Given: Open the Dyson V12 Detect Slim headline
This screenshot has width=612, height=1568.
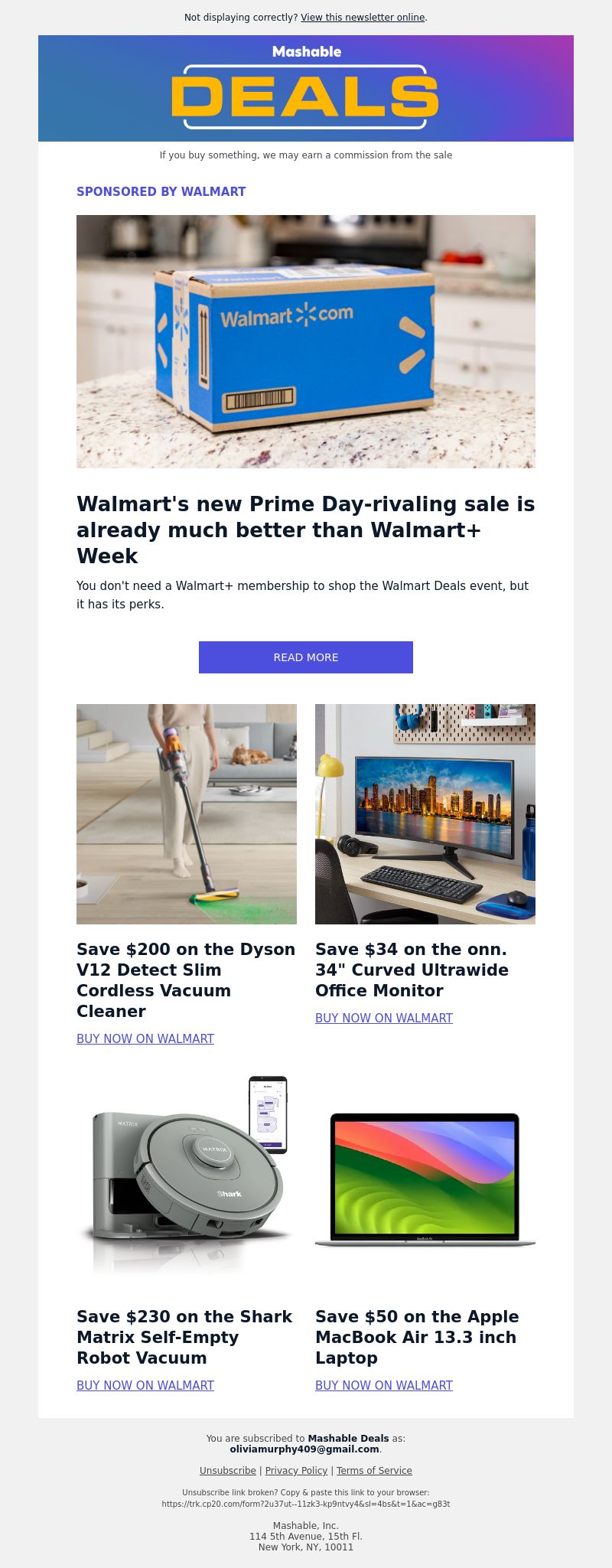Looking at the screenshot, I should [186, 980].
